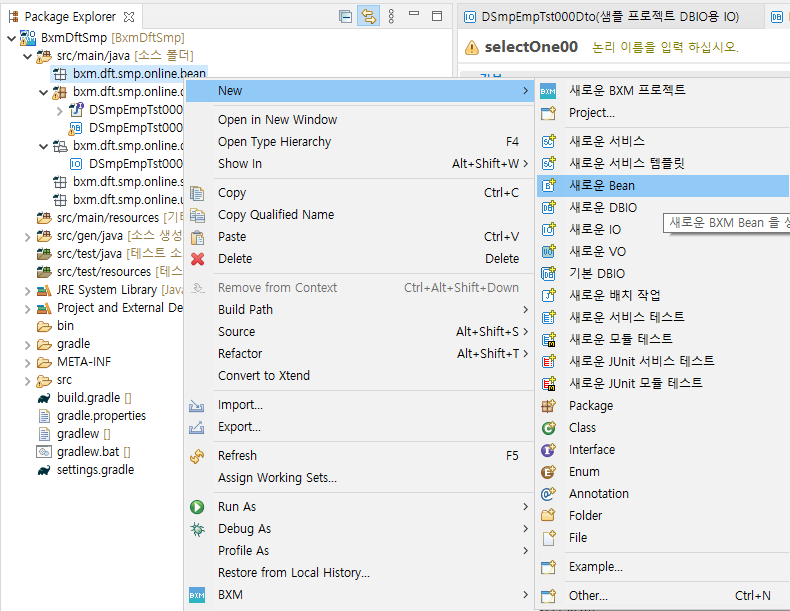Screen dimensions: 790x611
Task: Toggle Link with Editor in Package Explorer
Action: click(x=368, y=16)
